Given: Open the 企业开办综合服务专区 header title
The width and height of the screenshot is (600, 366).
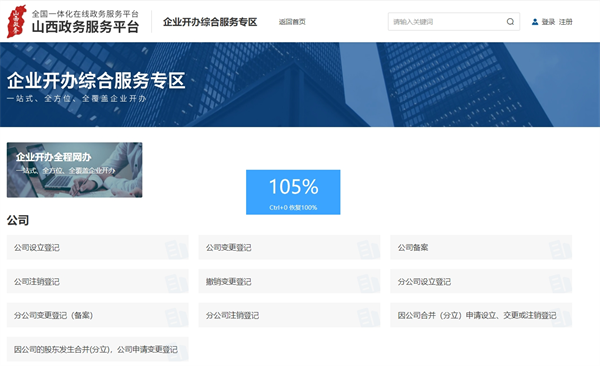Looking at the screenshot, I should tap(210, 22).
